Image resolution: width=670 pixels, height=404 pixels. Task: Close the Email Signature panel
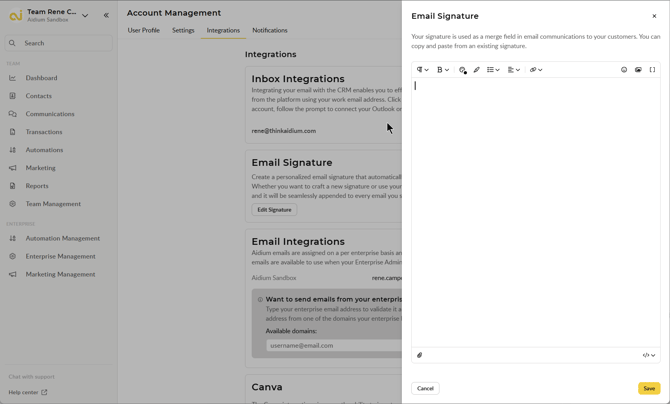[654, 16]
